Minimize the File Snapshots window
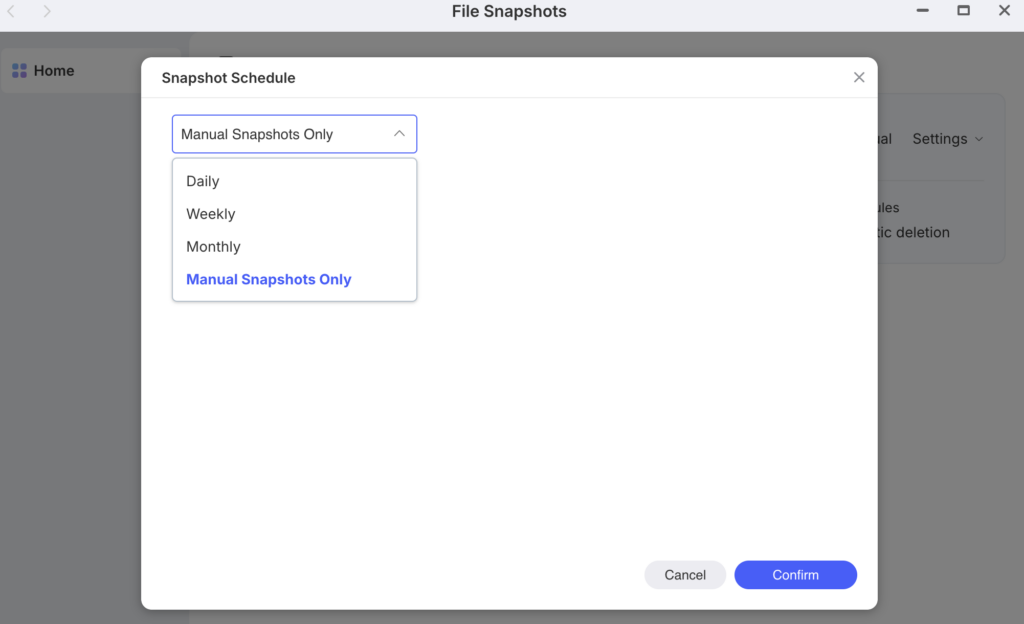Screen dimensions: 1024x624 tap(923, 11)
